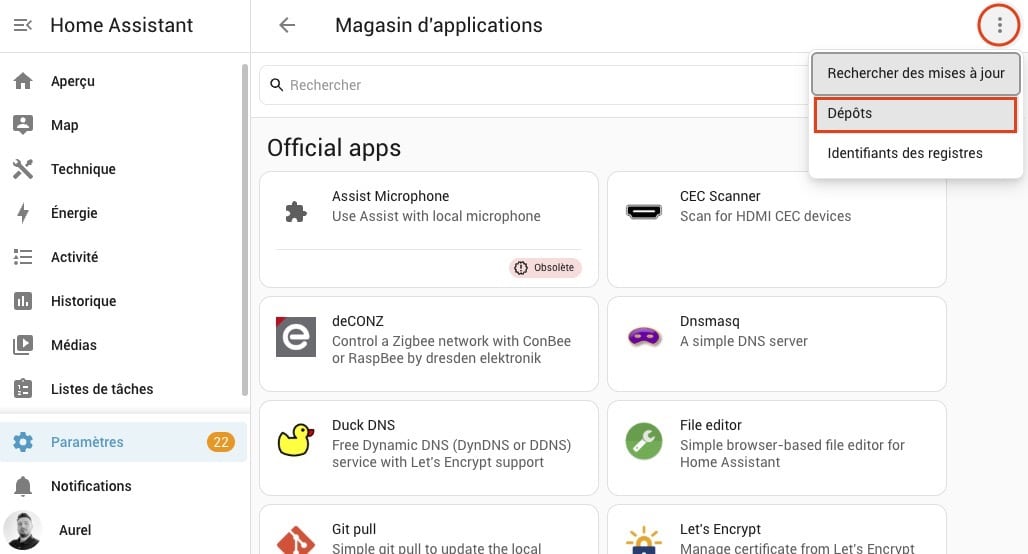Image resolution: width=1028 pixels, height=554 pixels.
Task: Open the three-dot overflow menu
Action: [998, 26]
